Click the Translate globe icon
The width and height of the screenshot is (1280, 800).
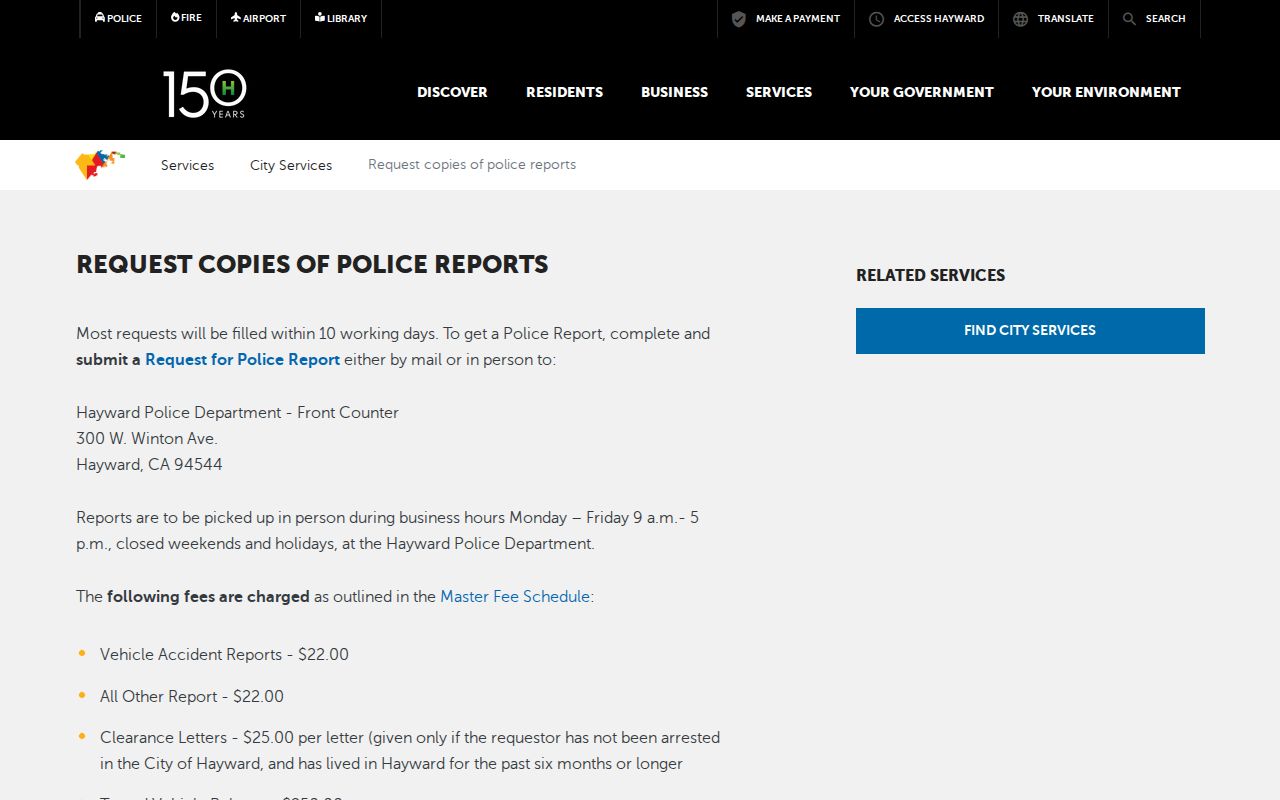(x=1020, y=19)
